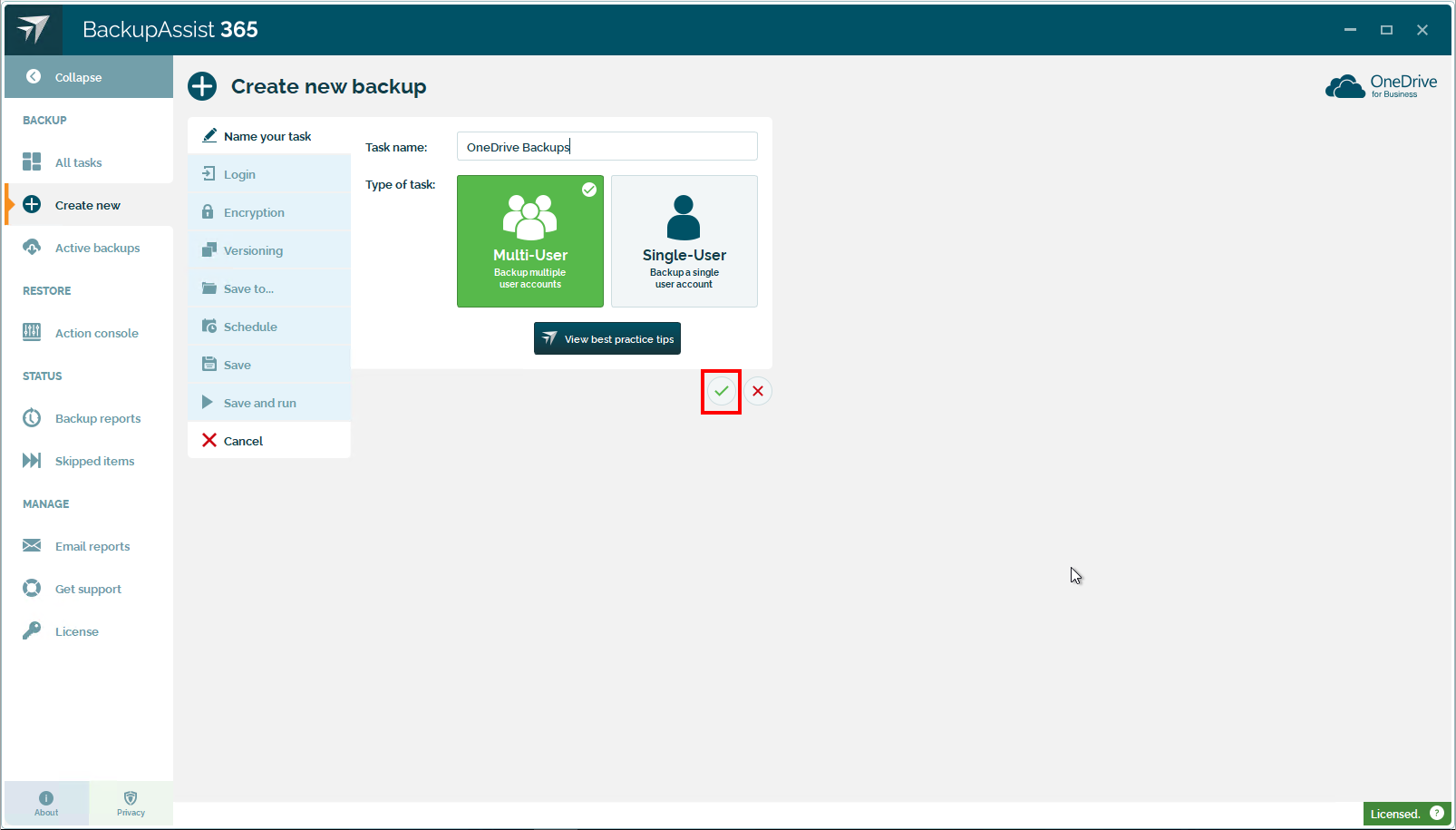Go to the Login step
Viewport: 1456px width, 830px height.
[269, 174]
